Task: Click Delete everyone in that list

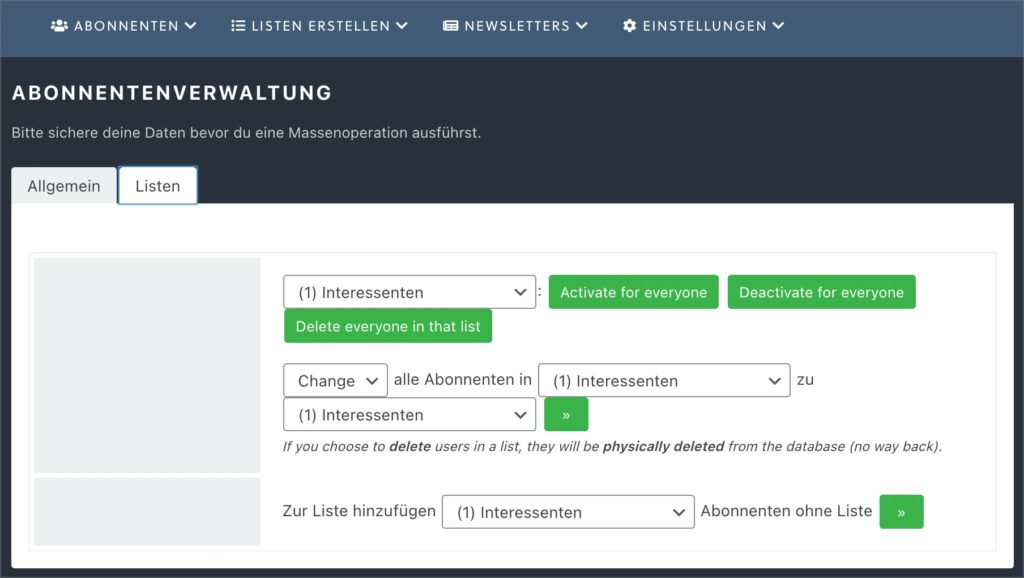Action: click(x=388, y=326)
